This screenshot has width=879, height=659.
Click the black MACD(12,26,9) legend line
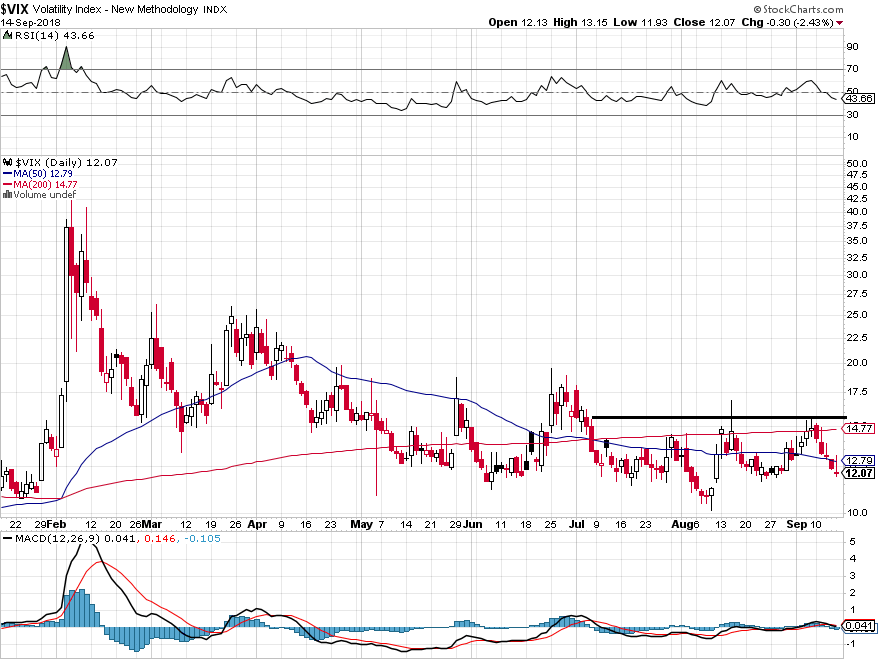click(x=7, y=539)
